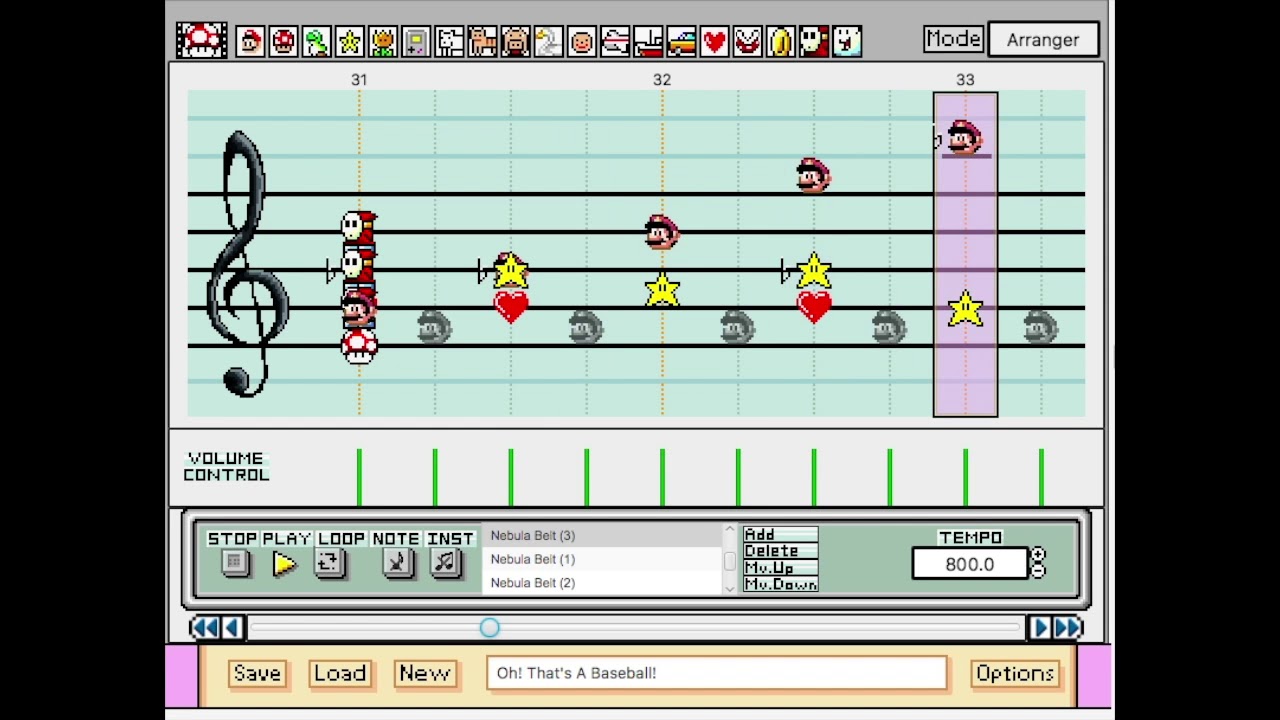
Task: Select the Boat instrument icon
Action: 648,41
